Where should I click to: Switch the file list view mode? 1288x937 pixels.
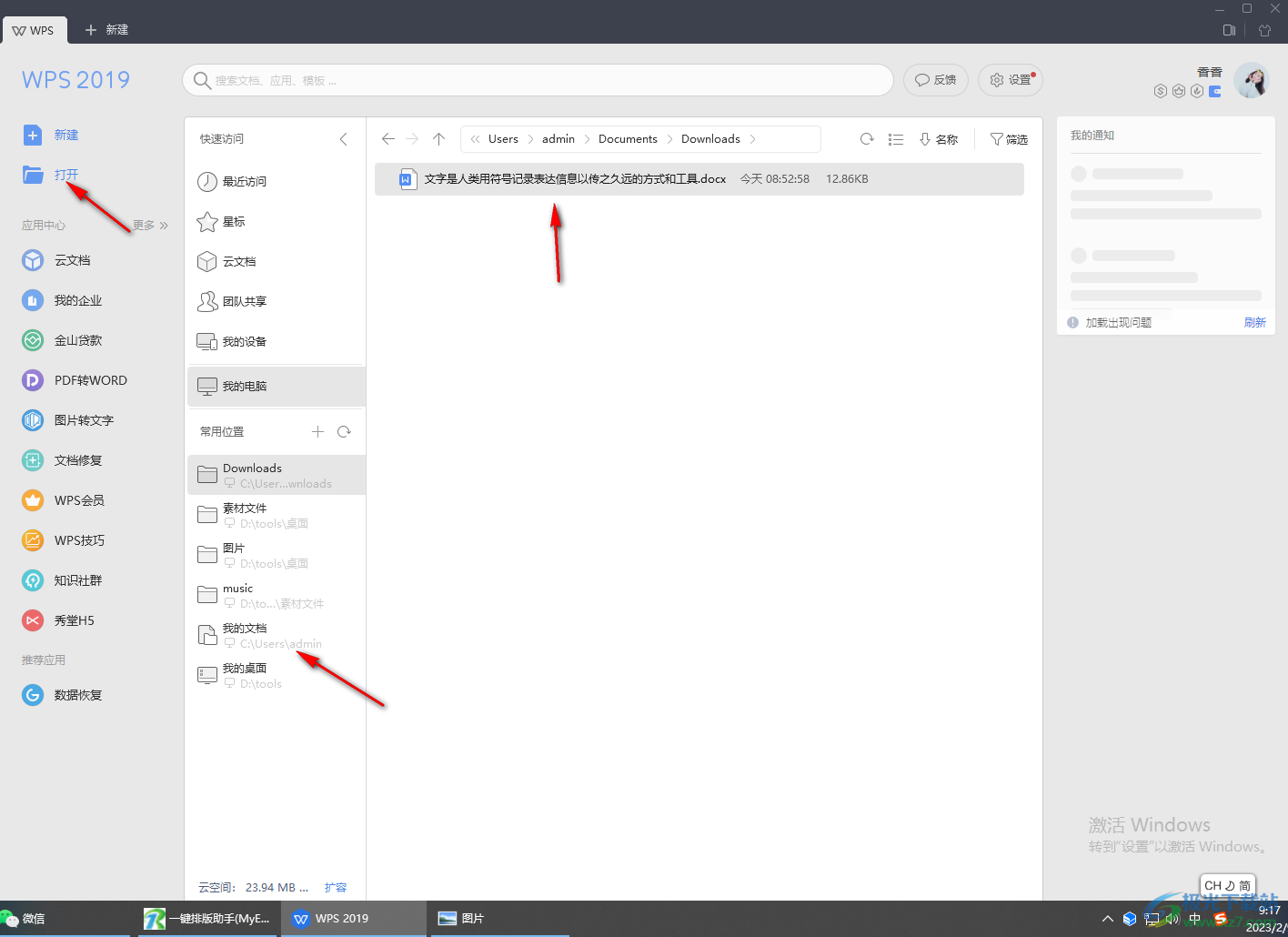(896, 139)
